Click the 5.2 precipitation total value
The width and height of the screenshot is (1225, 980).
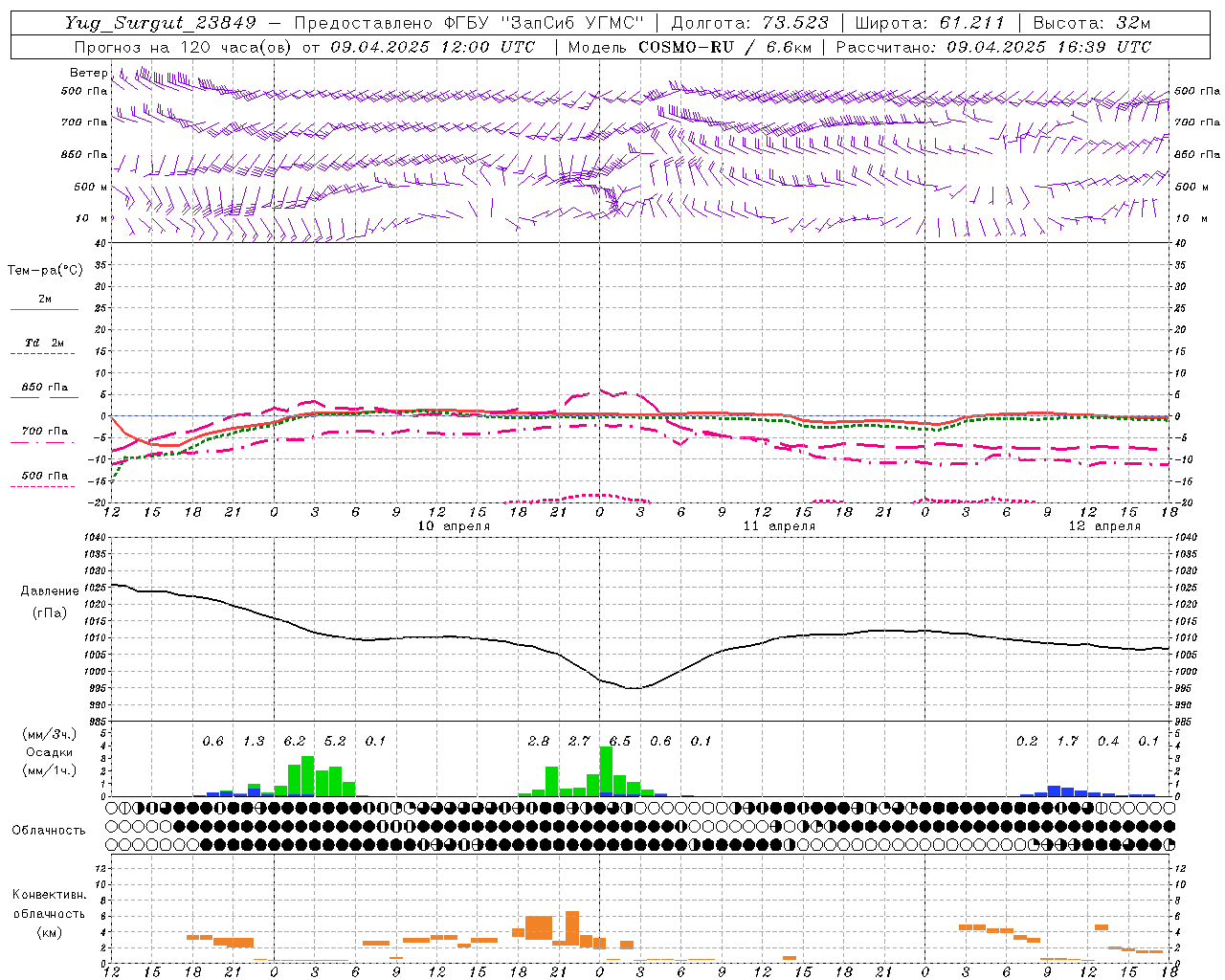click(335, 741)
